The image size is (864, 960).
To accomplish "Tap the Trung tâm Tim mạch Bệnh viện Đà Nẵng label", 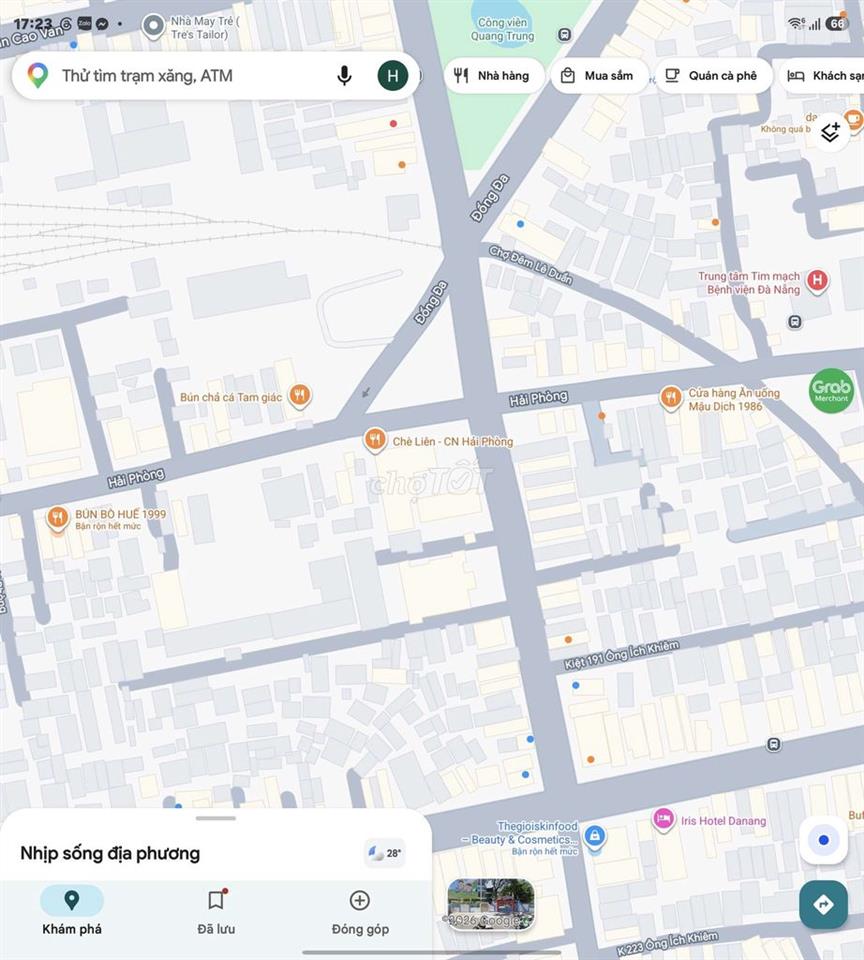I will [749, 283].
